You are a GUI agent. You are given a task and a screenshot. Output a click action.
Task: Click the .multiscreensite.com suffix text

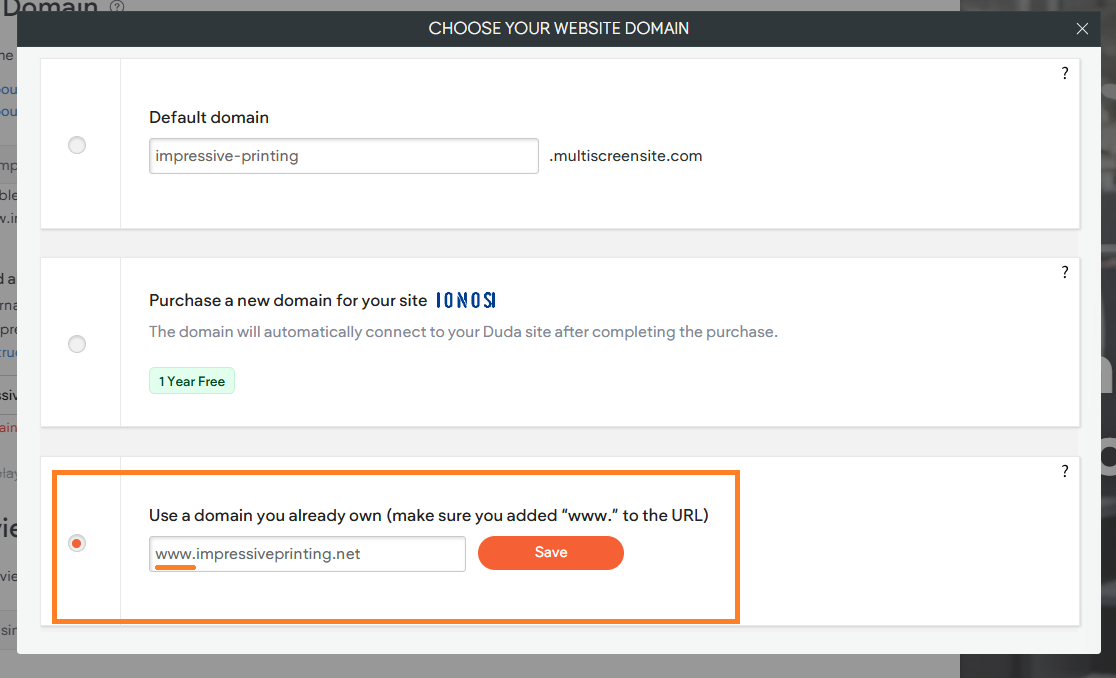(626, 156)
